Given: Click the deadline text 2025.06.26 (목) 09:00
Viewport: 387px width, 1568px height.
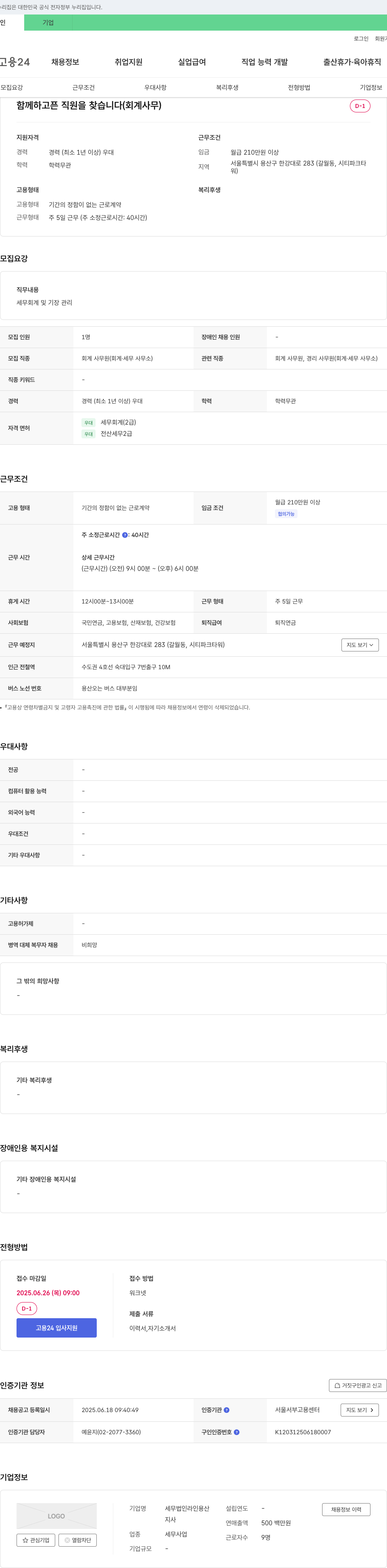Looking at the screenshot, I should (x=48, y=1293).
